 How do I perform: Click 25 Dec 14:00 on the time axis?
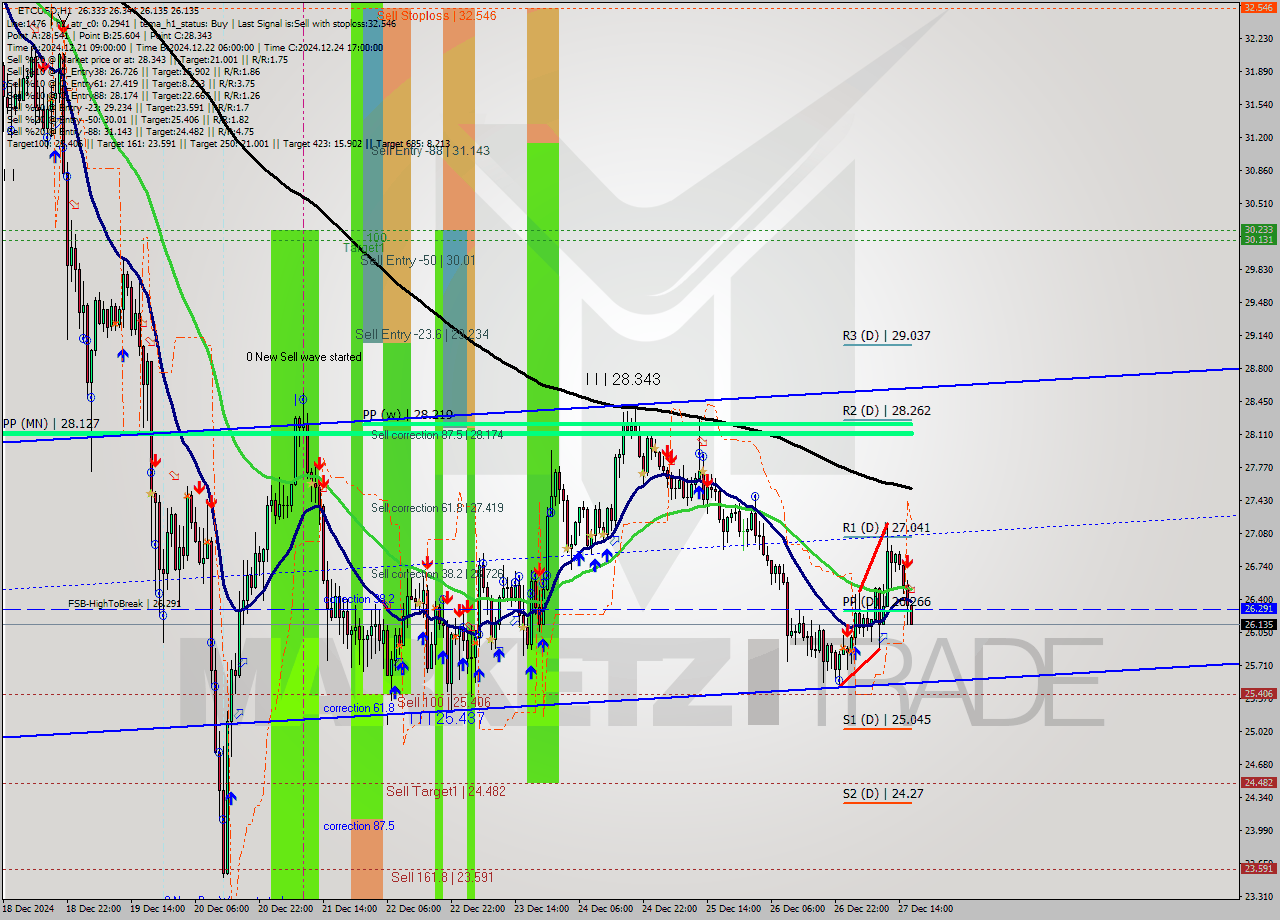click(733, 909)
